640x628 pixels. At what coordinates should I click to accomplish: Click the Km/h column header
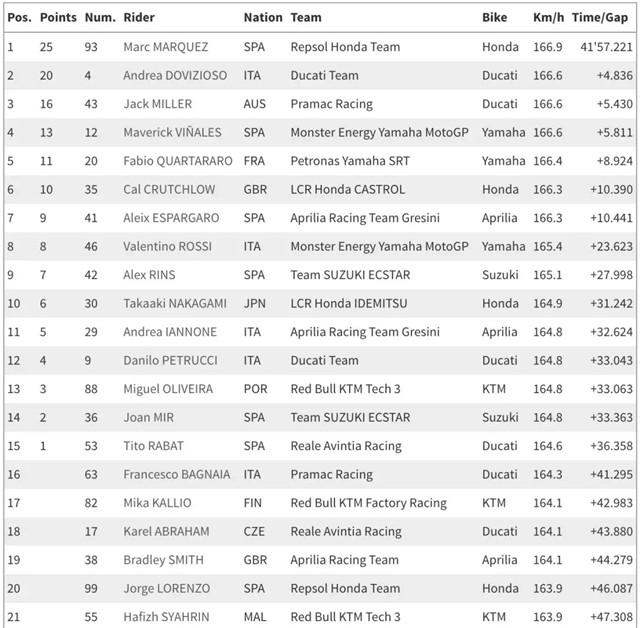click(x=547, y=18)
